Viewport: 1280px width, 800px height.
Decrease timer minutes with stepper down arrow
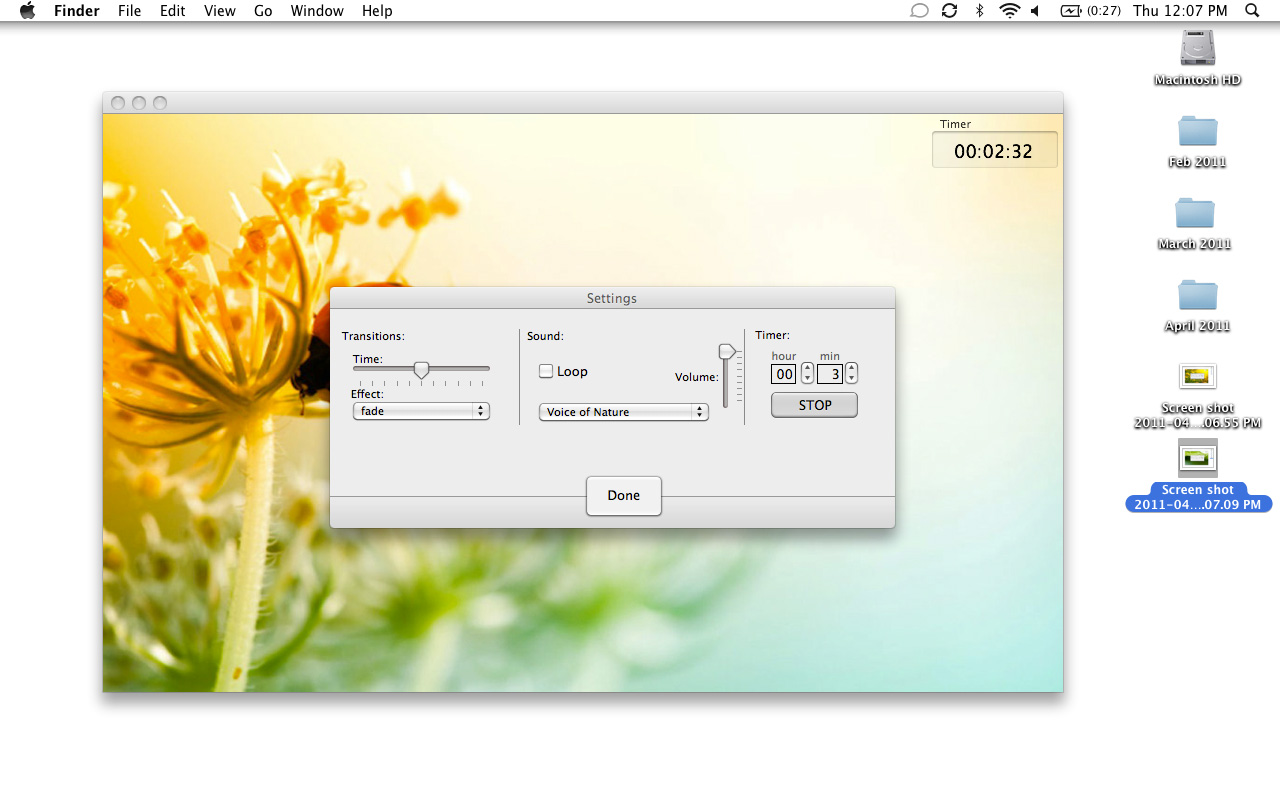click(x=851, y=379)
